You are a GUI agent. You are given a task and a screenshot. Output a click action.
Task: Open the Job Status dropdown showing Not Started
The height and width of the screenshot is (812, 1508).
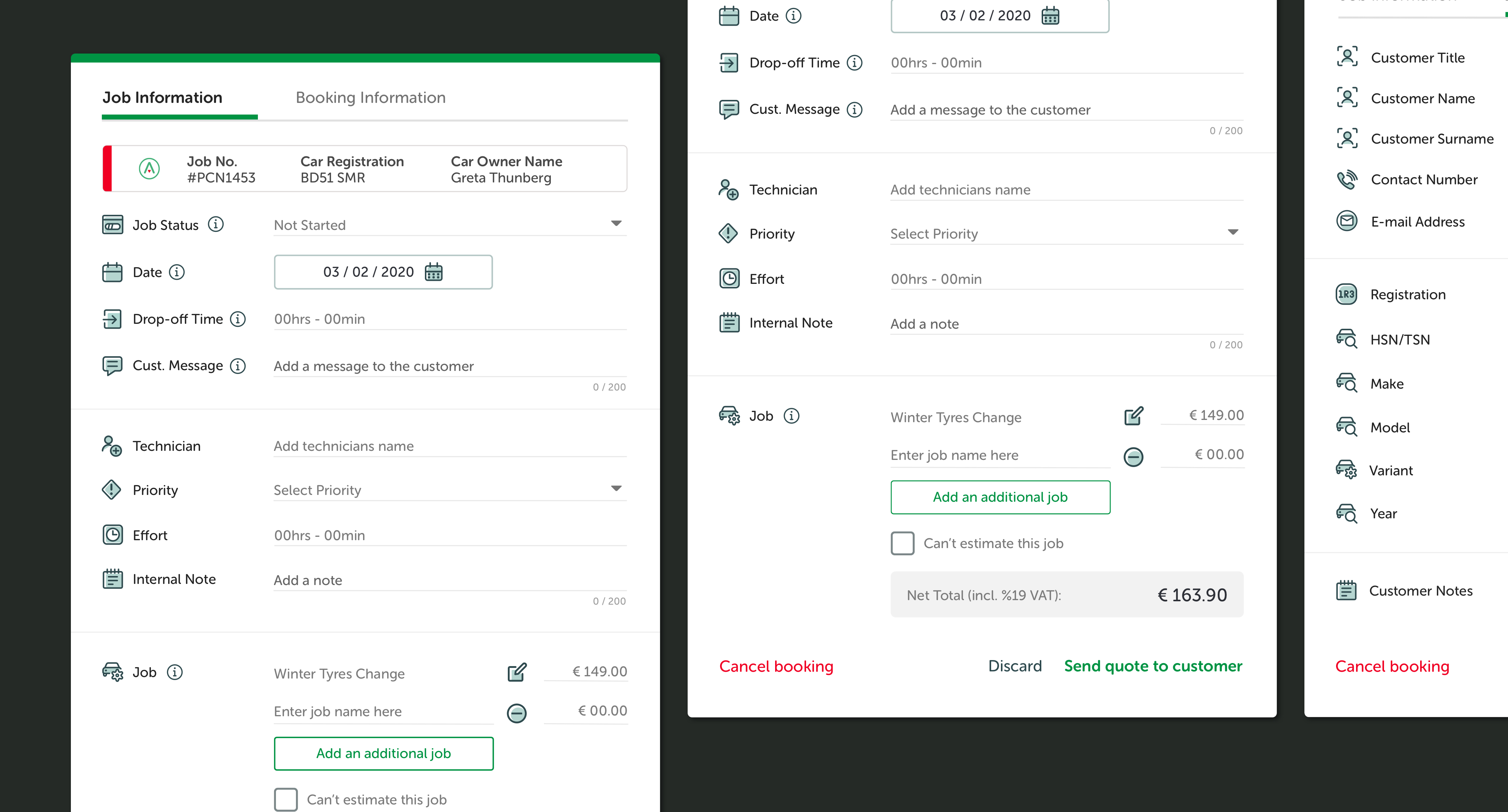[450, 225]
